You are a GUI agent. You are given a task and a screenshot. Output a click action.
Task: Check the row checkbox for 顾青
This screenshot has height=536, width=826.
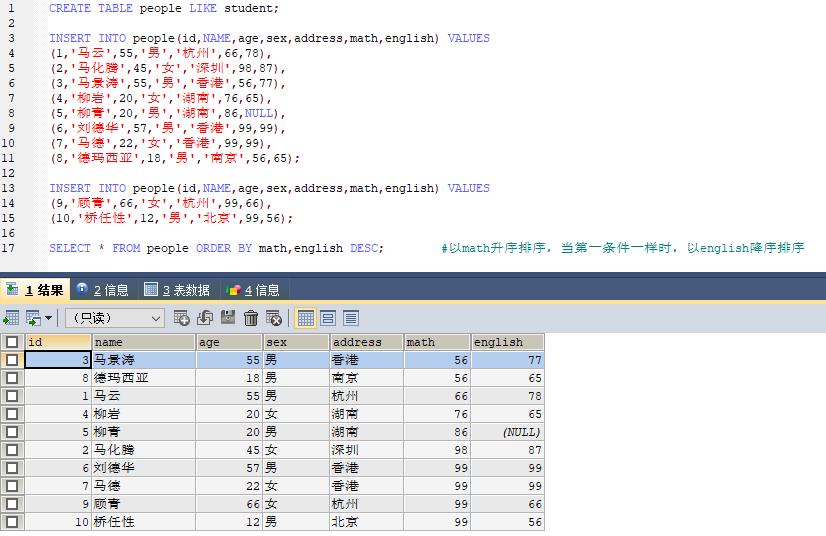(12, 504)
